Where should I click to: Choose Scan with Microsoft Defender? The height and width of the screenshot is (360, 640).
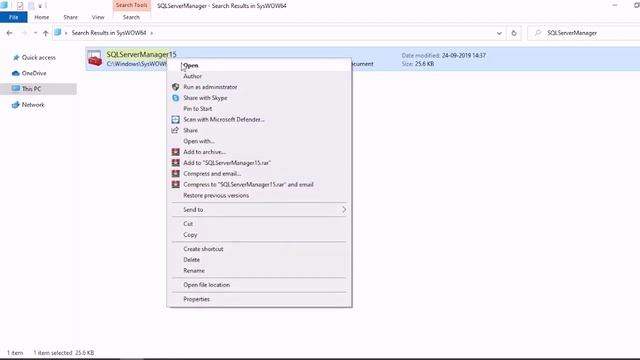(259, 120)
